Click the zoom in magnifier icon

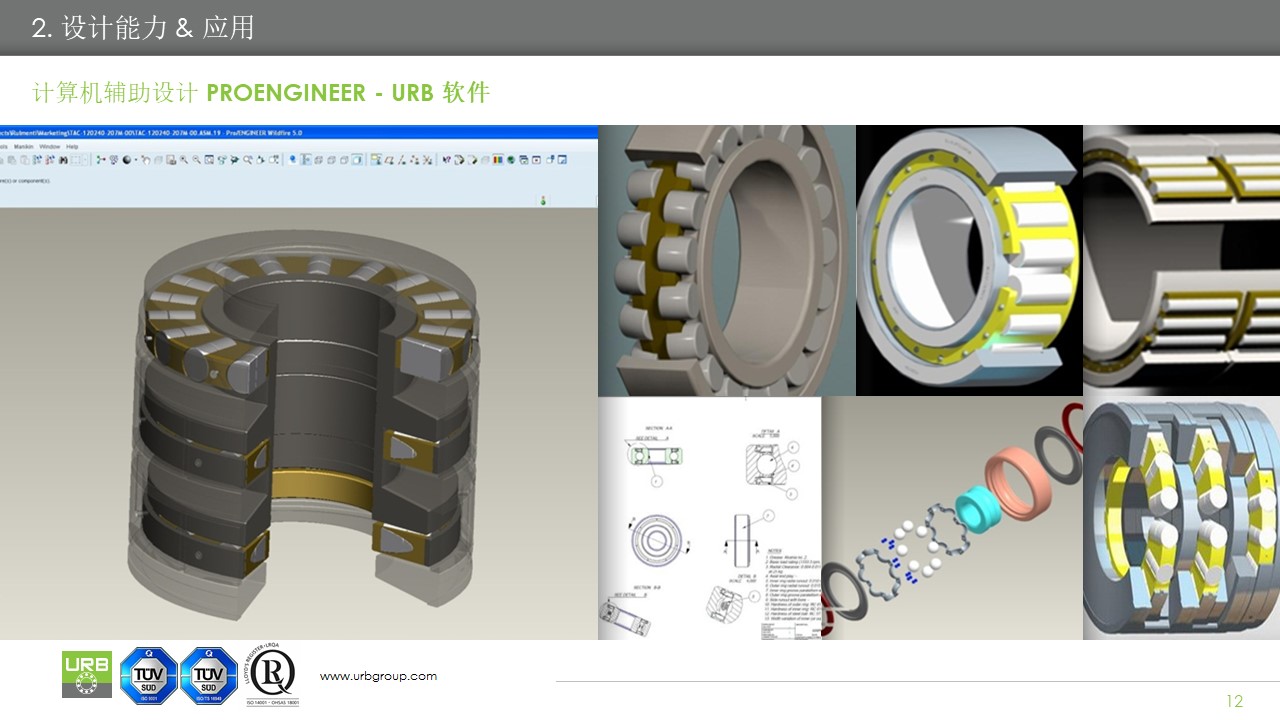coord(184,160)
